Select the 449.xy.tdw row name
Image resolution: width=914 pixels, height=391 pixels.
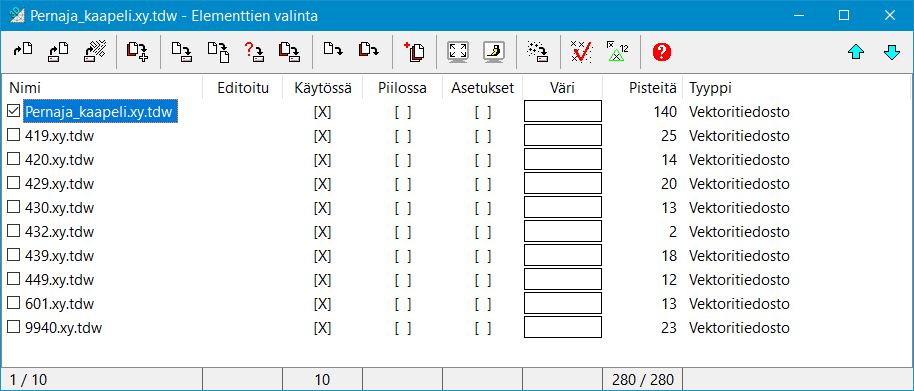59,280
